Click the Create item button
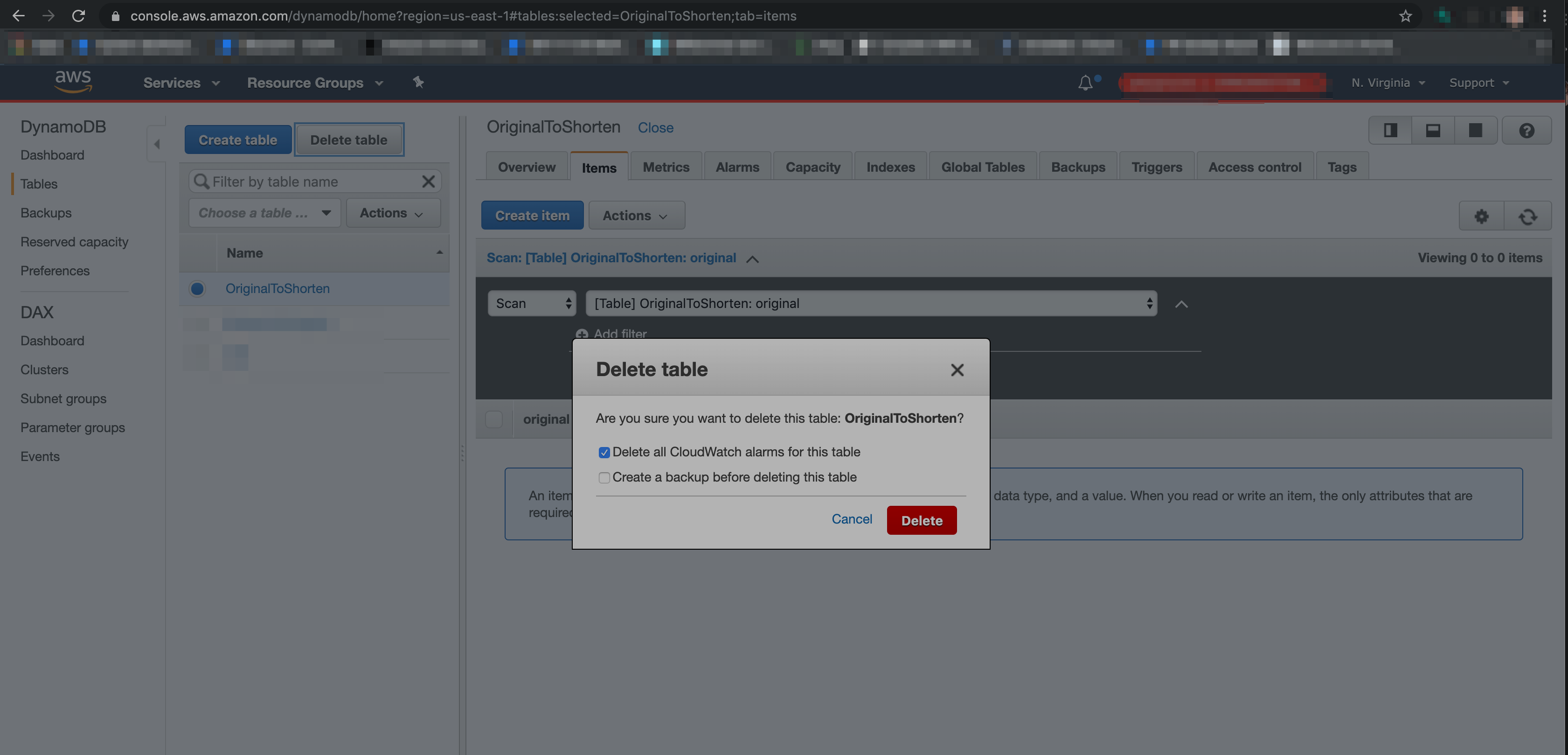 (532, 215)
